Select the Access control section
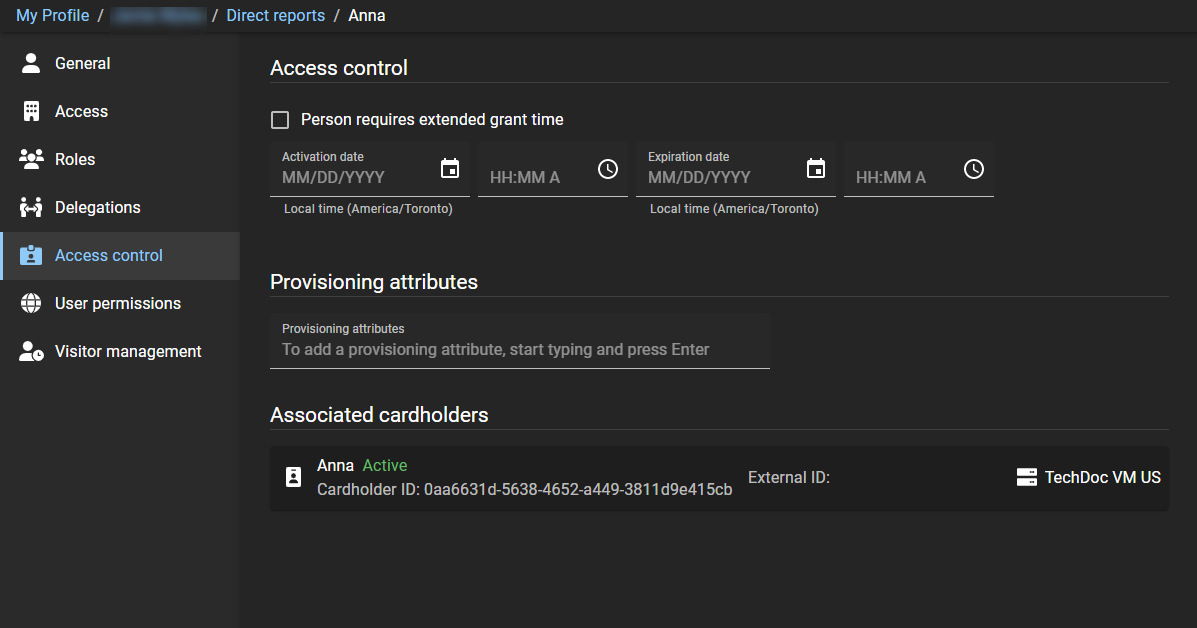Screen dimensions: 1197x628 pos(121,256)
